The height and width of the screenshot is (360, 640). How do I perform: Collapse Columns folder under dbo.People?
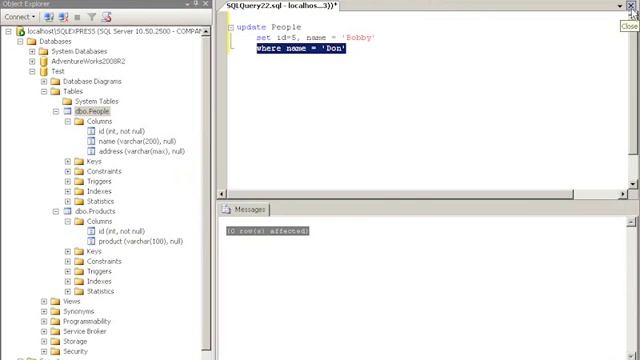(68, 121)
